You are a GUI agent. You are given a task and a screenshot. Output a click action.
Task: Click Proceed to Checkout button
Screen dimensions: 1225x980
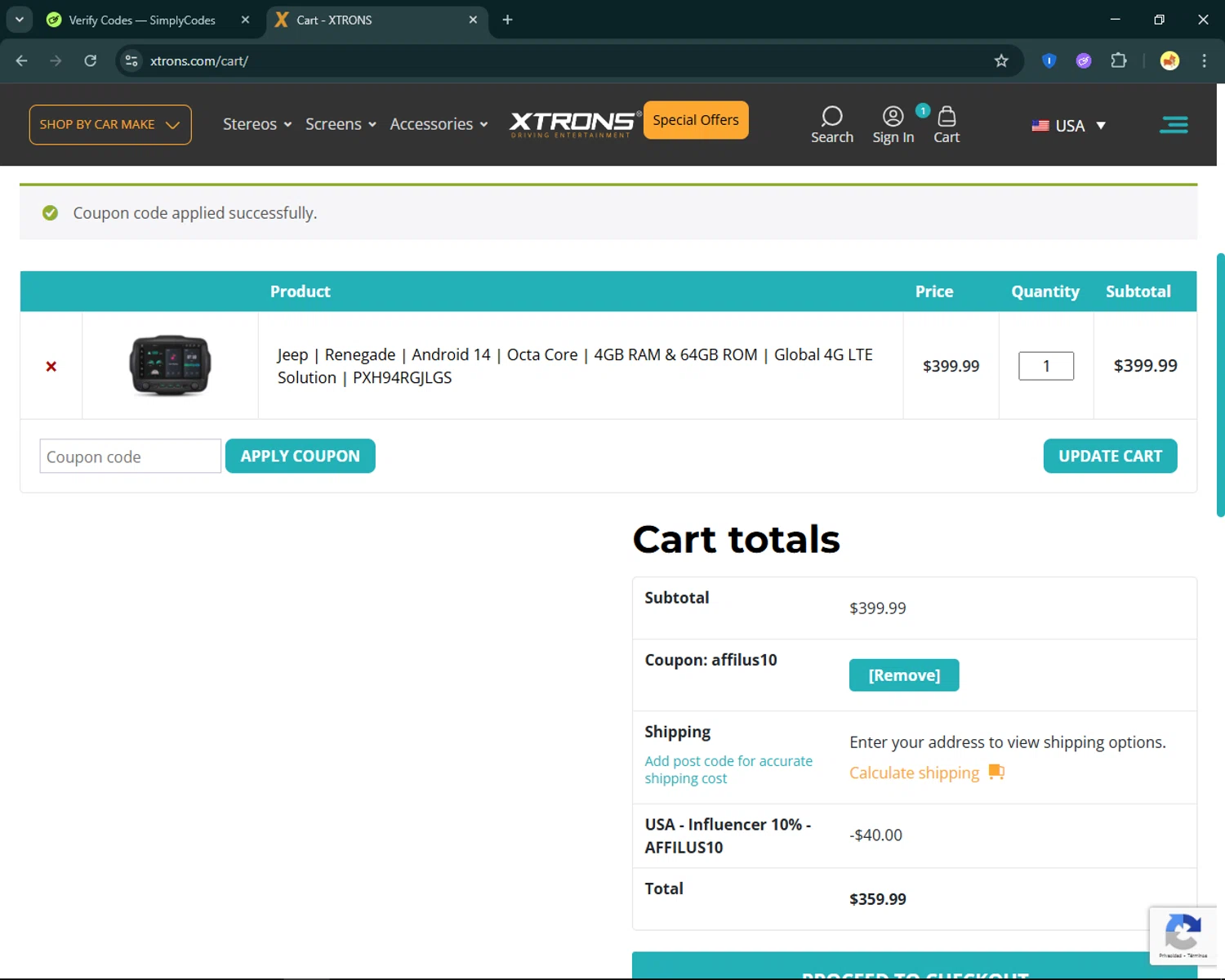coord(915,967)
